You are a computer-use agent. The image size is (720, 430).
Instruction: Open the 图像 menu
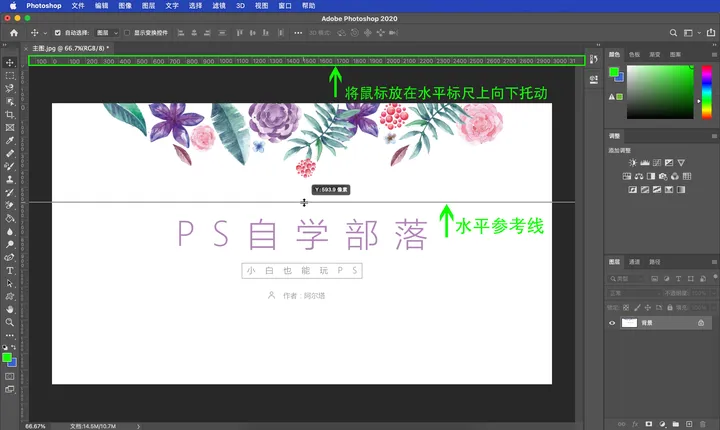[x=125, y=6]
